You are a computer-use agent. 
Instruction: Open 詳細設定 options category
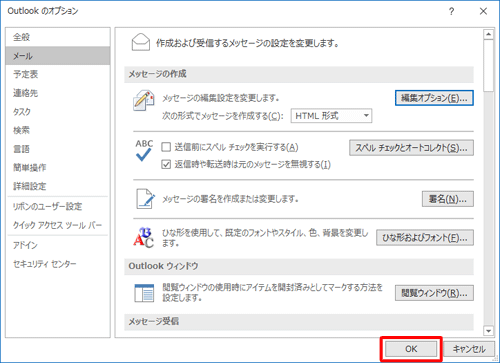(58, 186)
